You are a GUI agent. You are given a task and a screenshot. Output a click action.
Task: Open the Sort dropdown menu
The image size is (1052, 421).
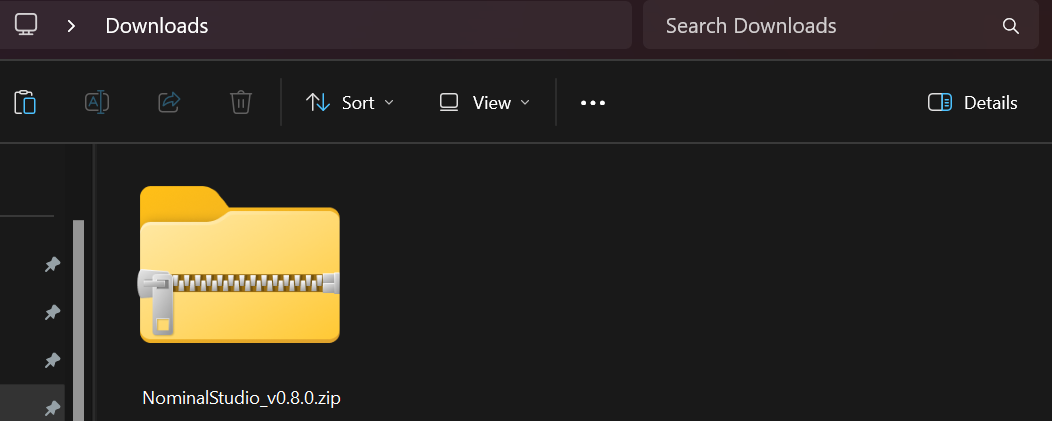[x=350, y=103]
